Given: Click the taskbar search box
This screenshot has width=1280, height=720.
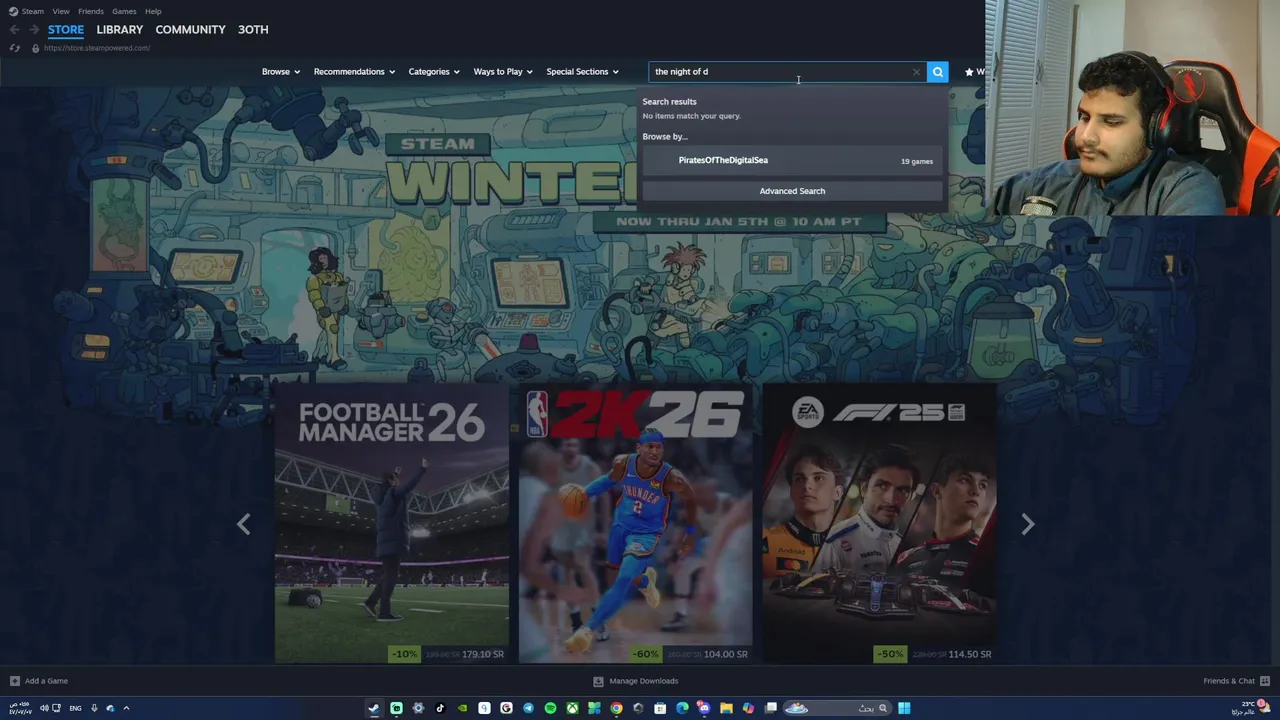Looking at the screenshot, I should pos(837,708).
